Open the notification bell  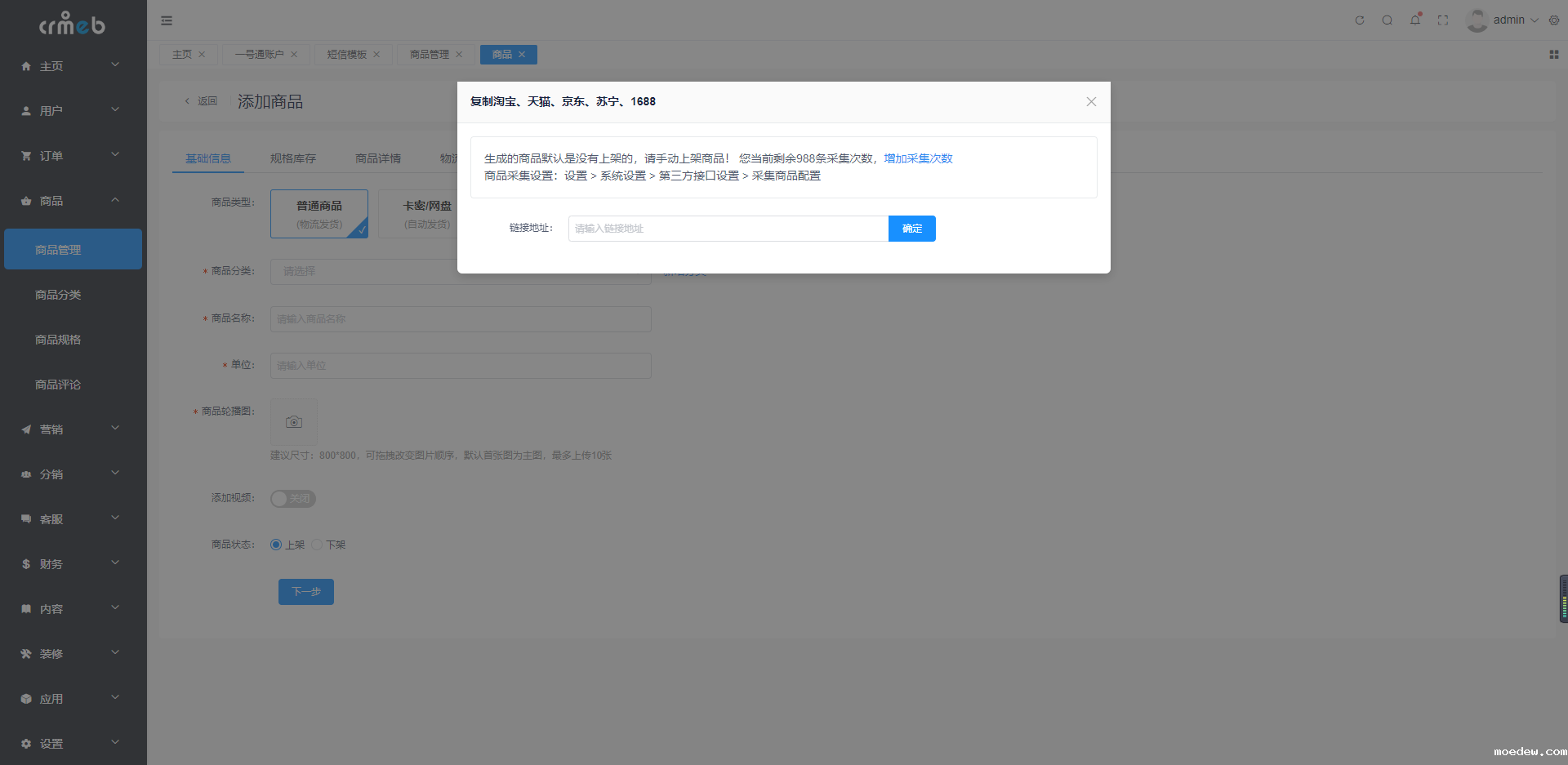[1414, 20]
